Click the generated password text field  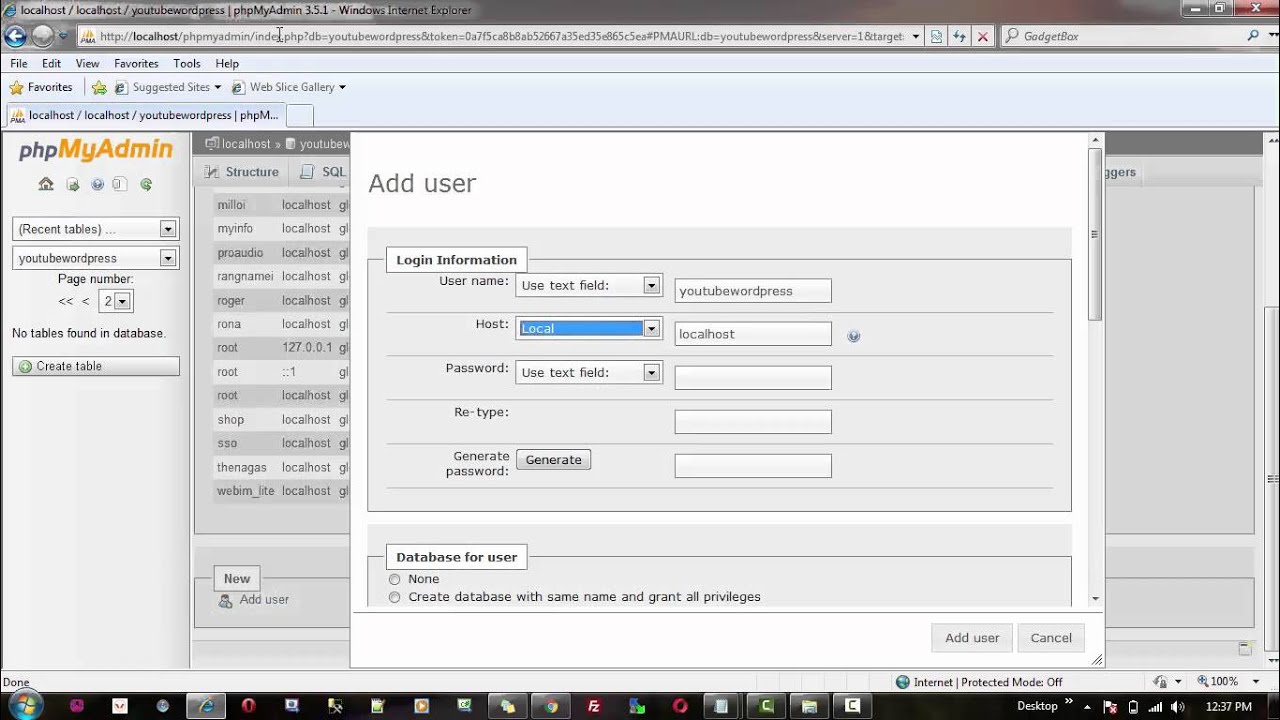point(753,466)
